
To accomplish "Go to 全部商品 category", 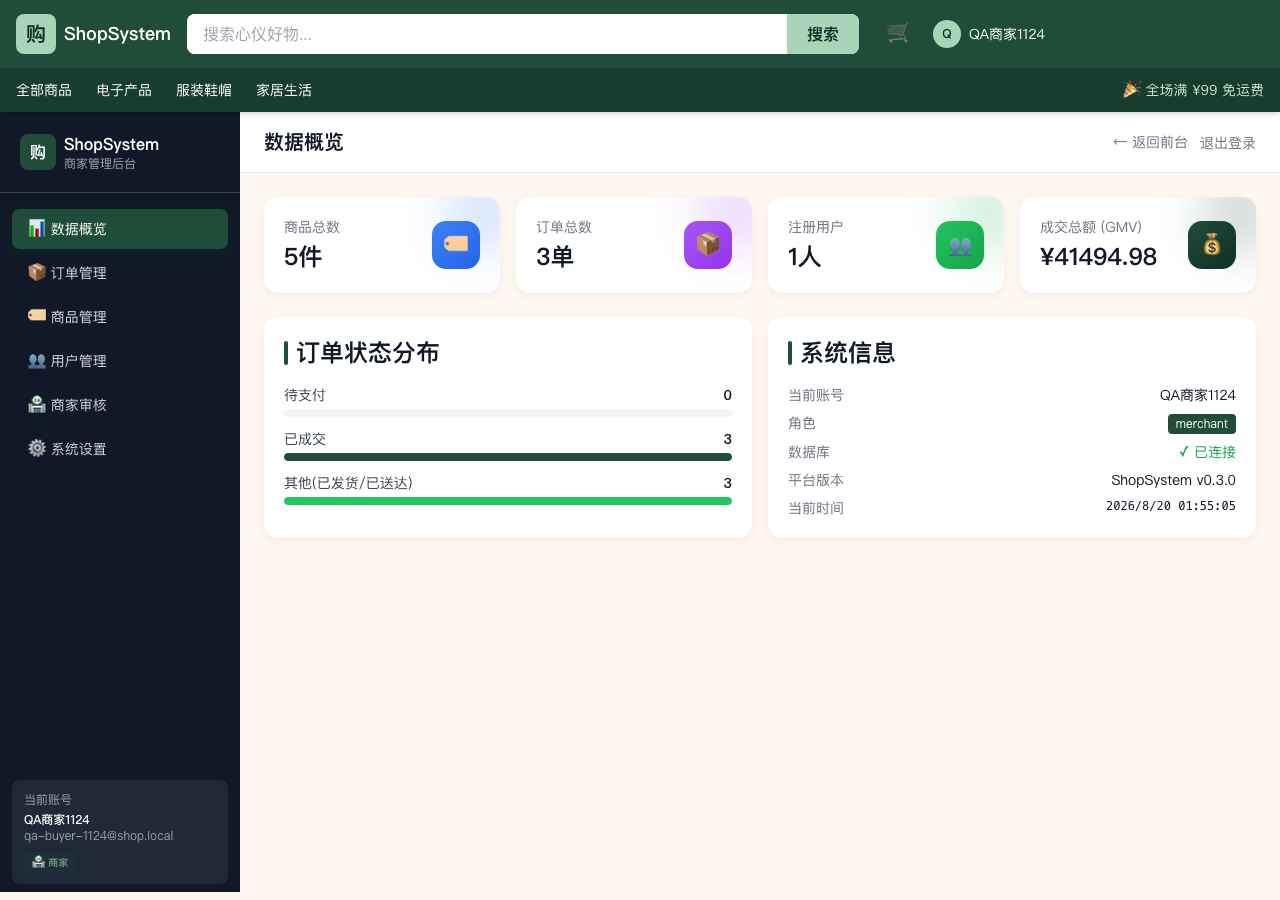I will 44,90.
